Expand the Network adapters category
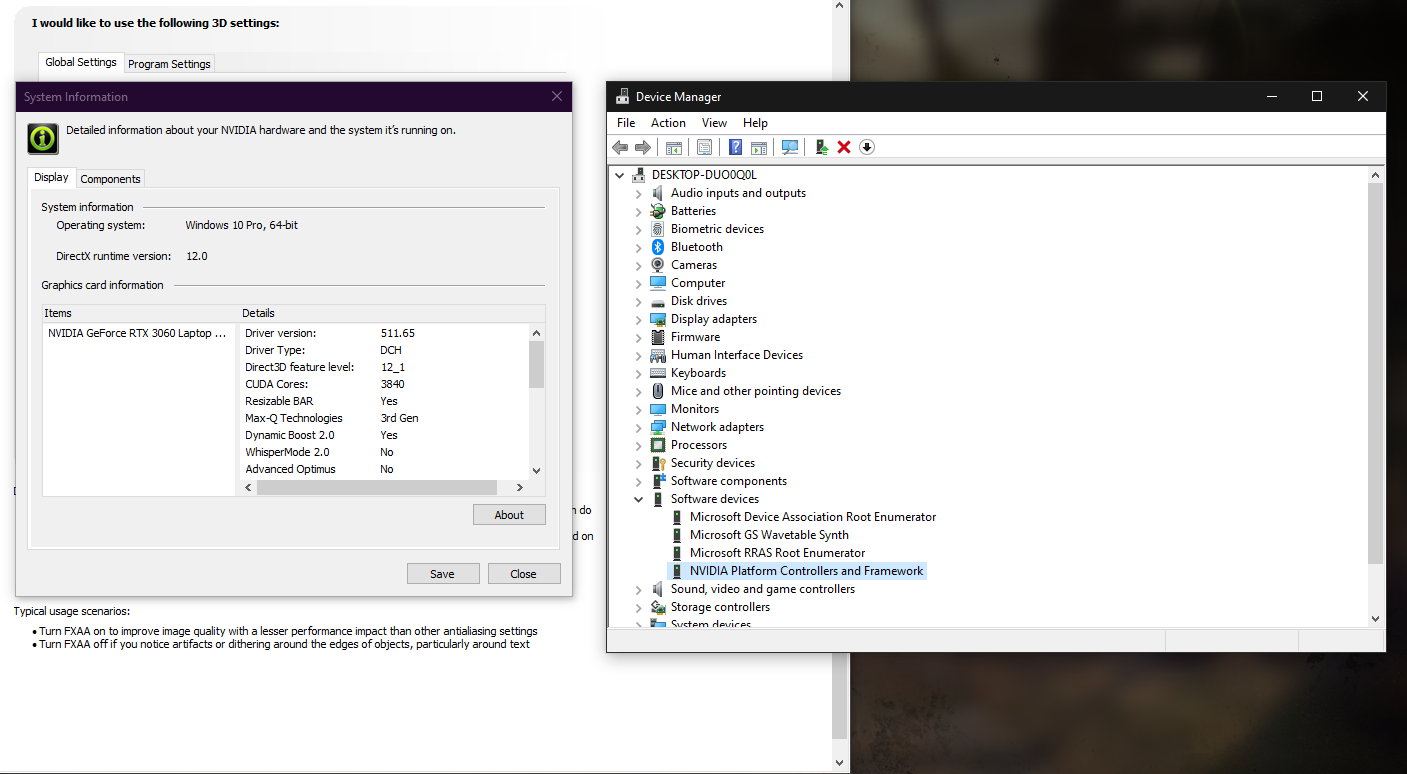 [x=639, y=427]
